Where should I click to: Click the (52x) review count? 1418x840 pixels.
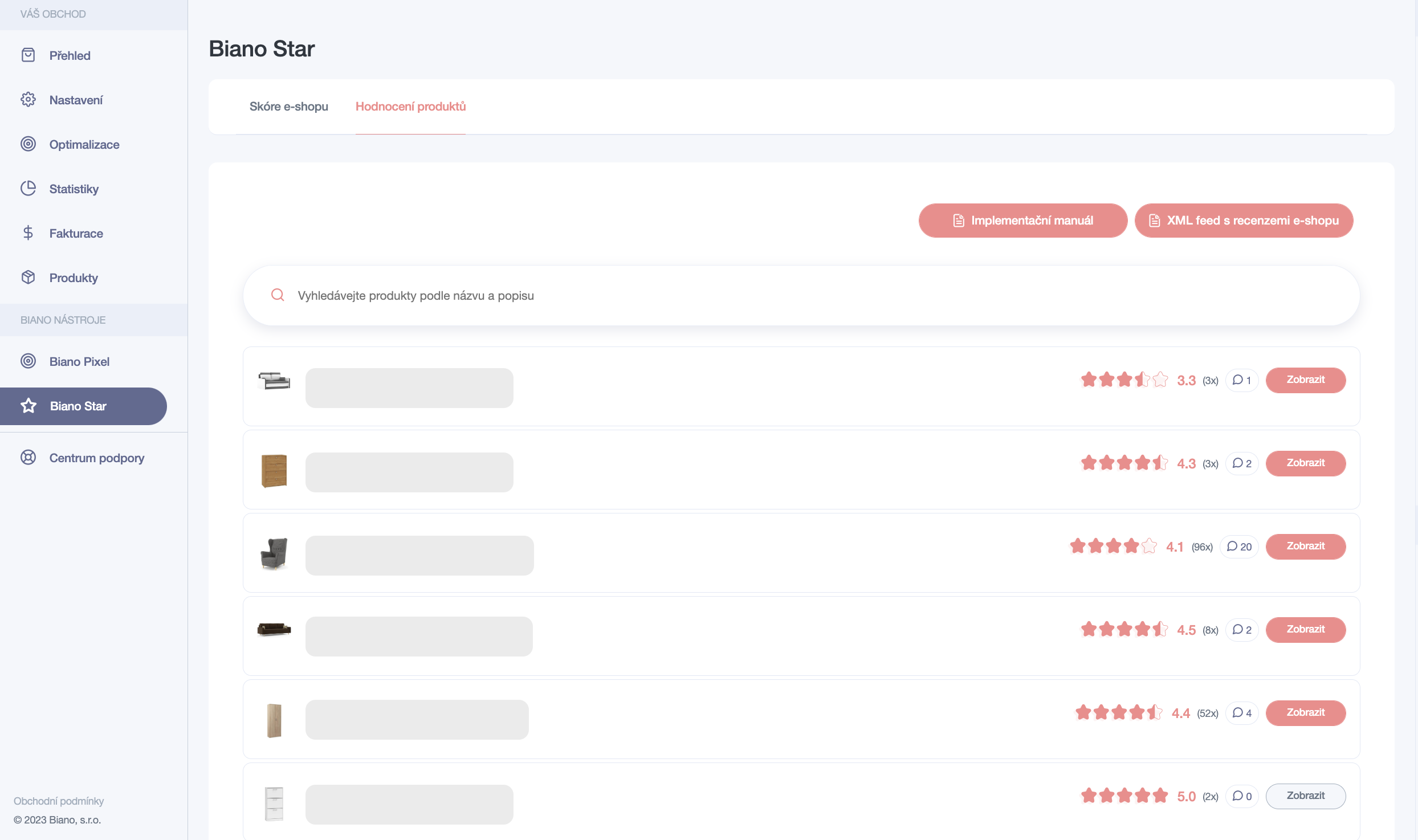1208,713
